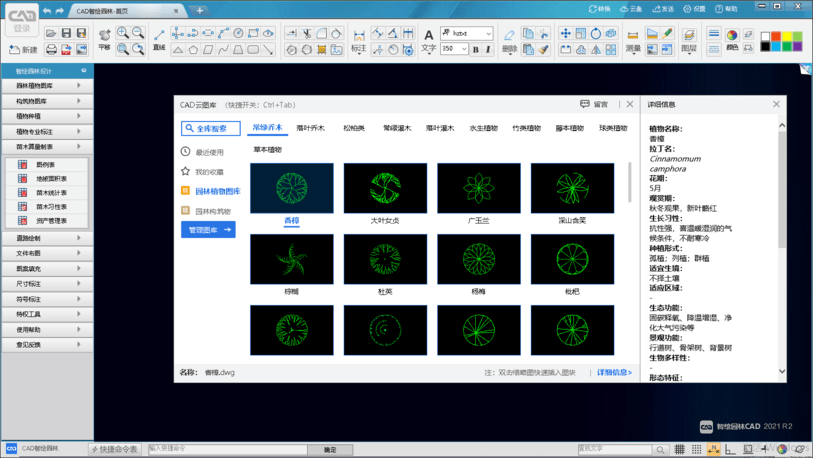
Task: Click the 新建 (New) file icon
Action: pyautogui.click(x=22, y=49)
